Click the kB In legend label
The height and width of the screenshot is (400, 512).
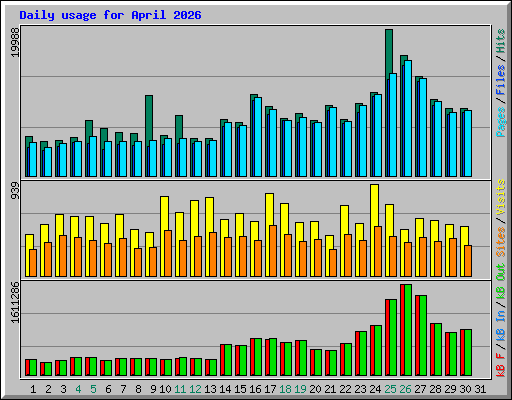tap(500, 325)
